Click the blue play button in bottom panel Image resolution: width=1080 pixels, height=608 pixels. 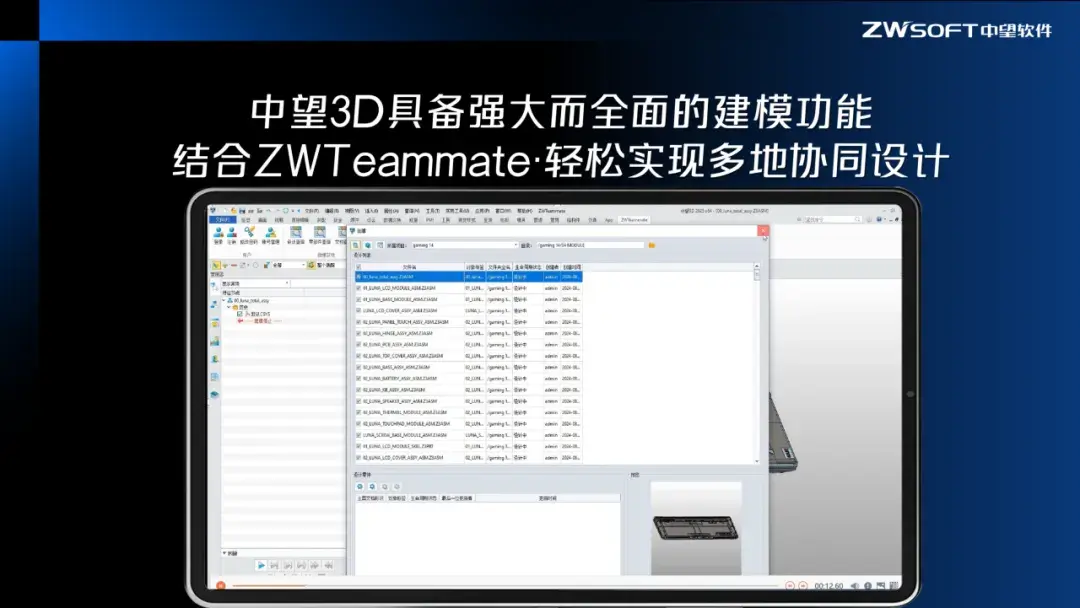pos(260,565)
